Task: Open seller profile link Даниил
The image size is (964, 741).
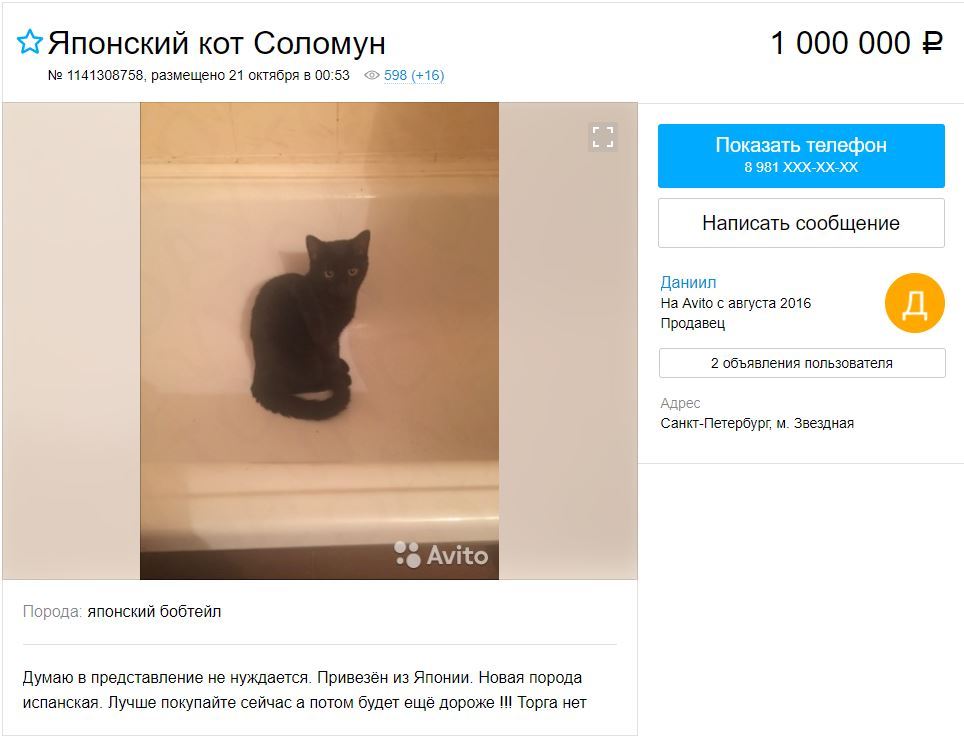Action: click(x=688, y=282)
